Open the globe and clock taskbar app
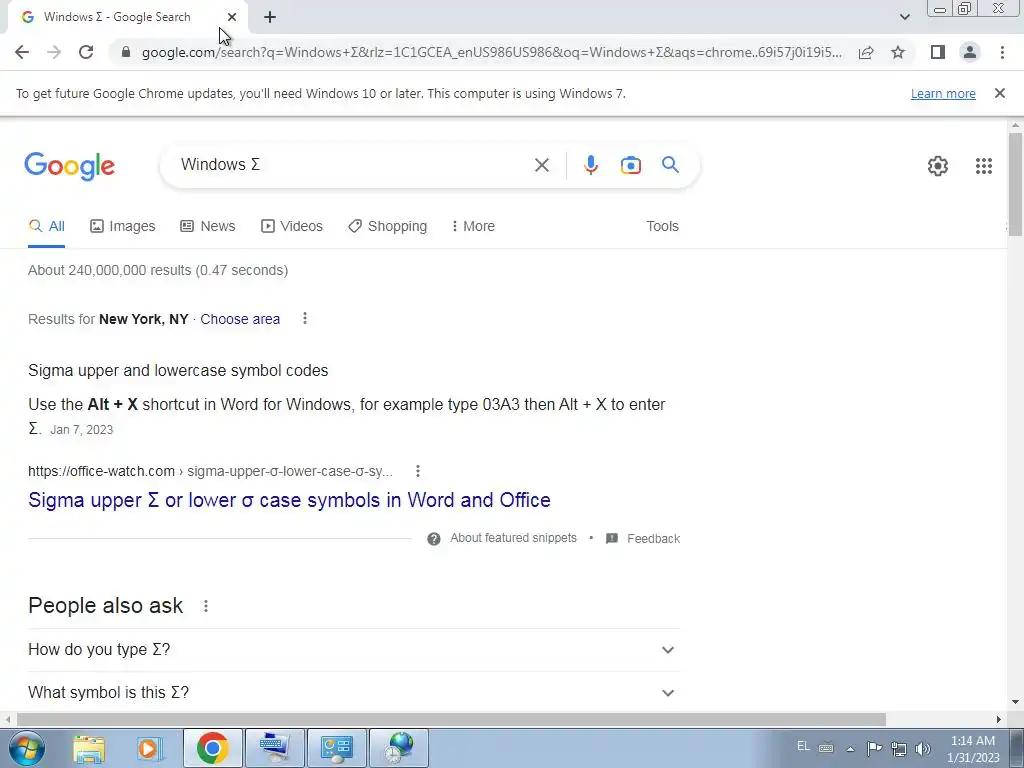The height and width of the screenshot is (768, 1024). (x=399, y=748)
